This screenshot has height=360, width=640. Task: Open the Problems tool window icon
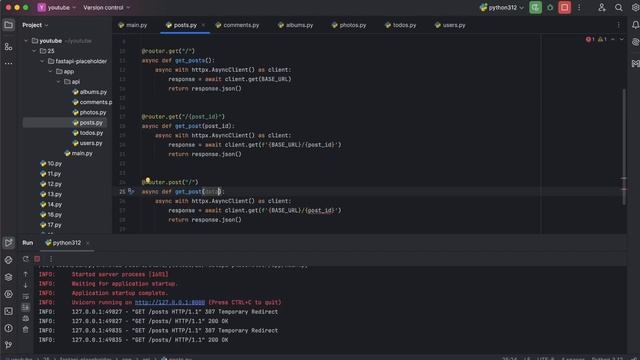[x=8, y=328]
